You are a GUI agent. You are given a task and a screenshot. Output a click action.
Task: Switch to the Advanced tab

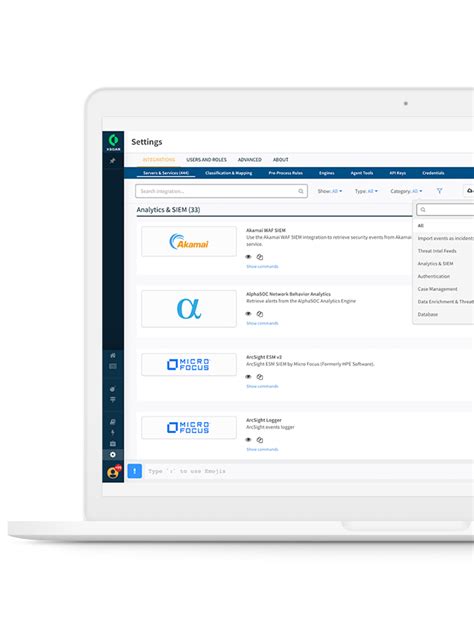tap(249, 160)
